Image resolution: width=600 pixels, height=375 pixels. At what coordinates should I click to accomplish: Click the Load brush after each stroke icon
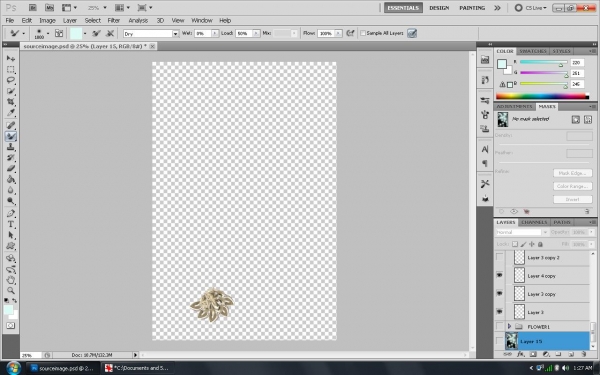tap(96, 33)
